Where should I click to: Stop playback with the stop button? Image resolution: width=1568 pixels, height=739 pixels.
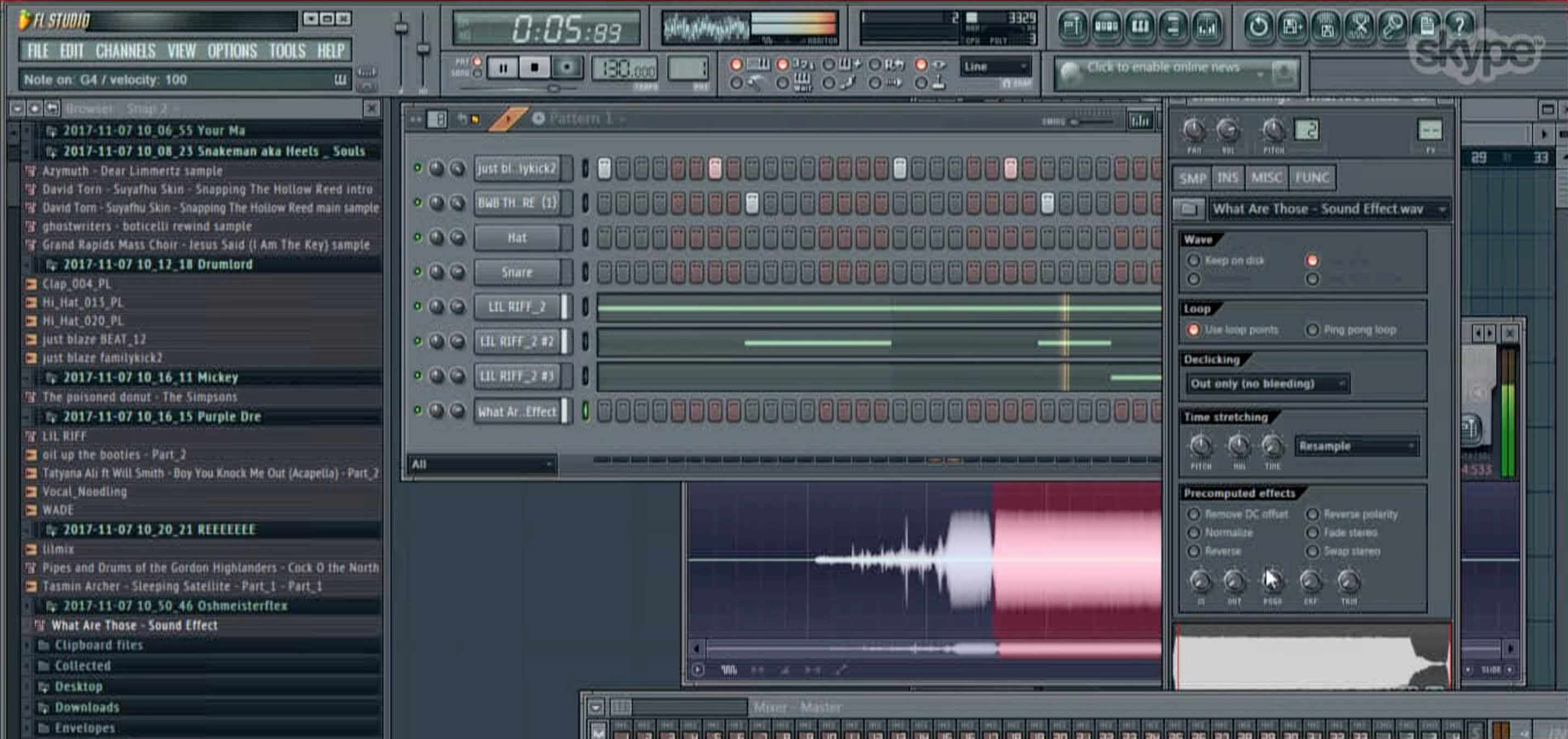[x=534, y=67]
